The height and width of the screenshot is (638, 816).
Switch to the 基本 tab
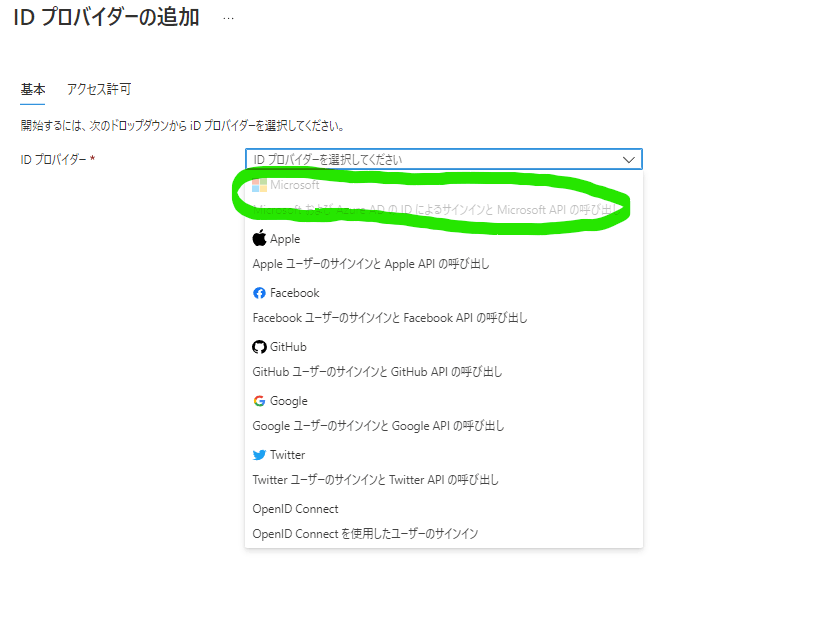[x=33, y=90]
